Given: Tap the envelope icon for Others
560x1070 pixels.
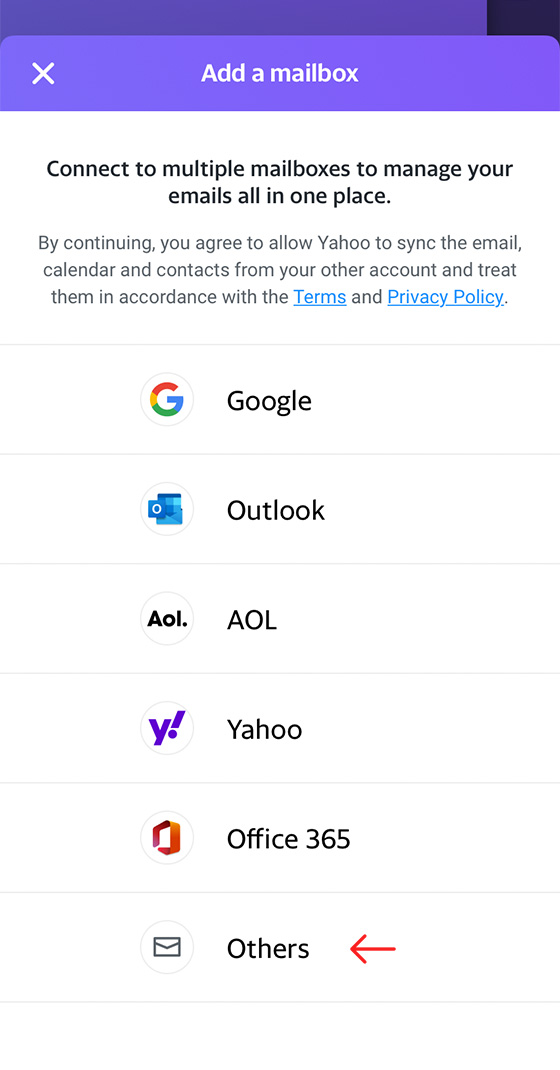Looking at the screenshot, I should tap(167, 947).
